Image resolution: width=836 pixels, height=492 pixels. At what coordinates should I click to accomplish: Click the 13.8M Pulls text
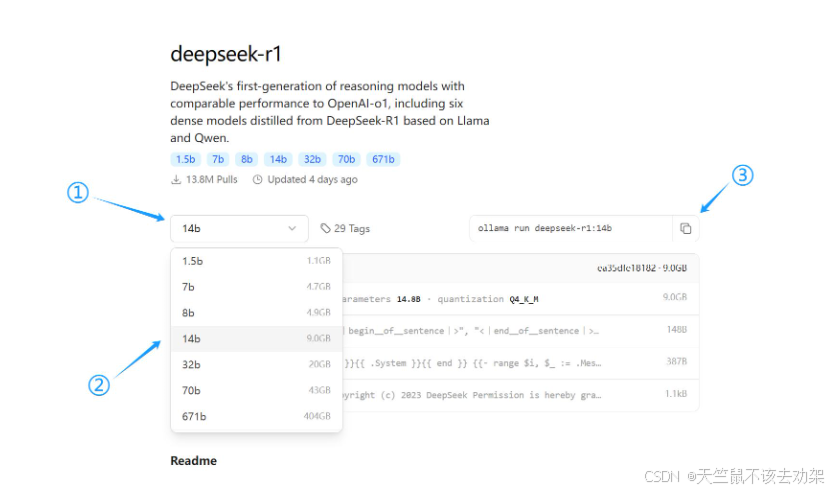212,180
